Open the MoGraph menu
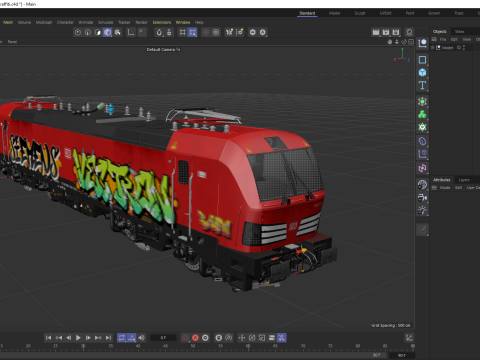480x360 pixels. coord(44,22)
